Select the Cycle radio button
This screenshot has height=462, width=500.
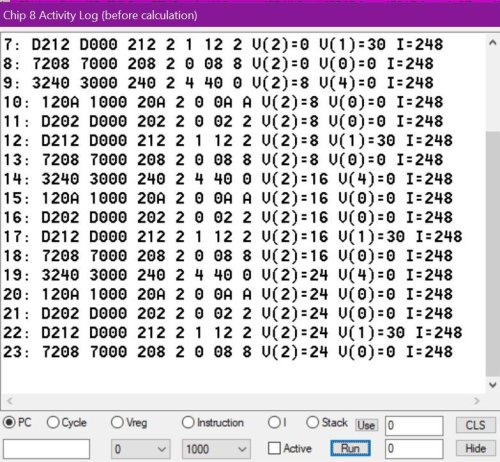pos(53,423)
